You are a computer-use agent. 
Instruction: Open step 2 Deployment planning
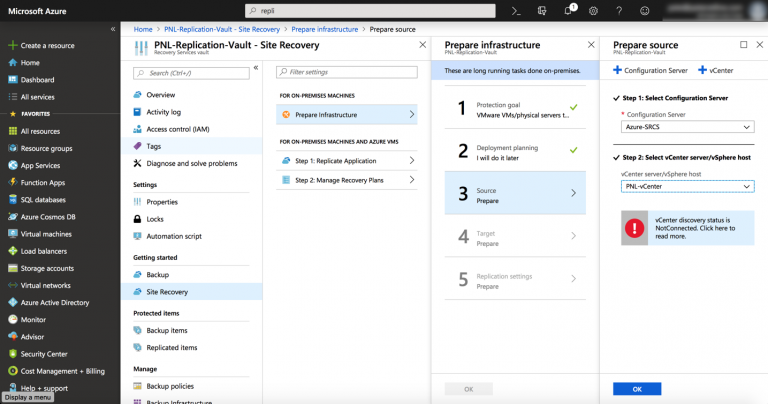[515, 150]
